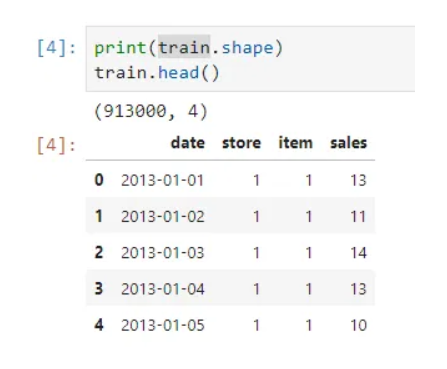Click row index 4 of the dataframe
447x369 pixels.
click(x=99, y=325)
